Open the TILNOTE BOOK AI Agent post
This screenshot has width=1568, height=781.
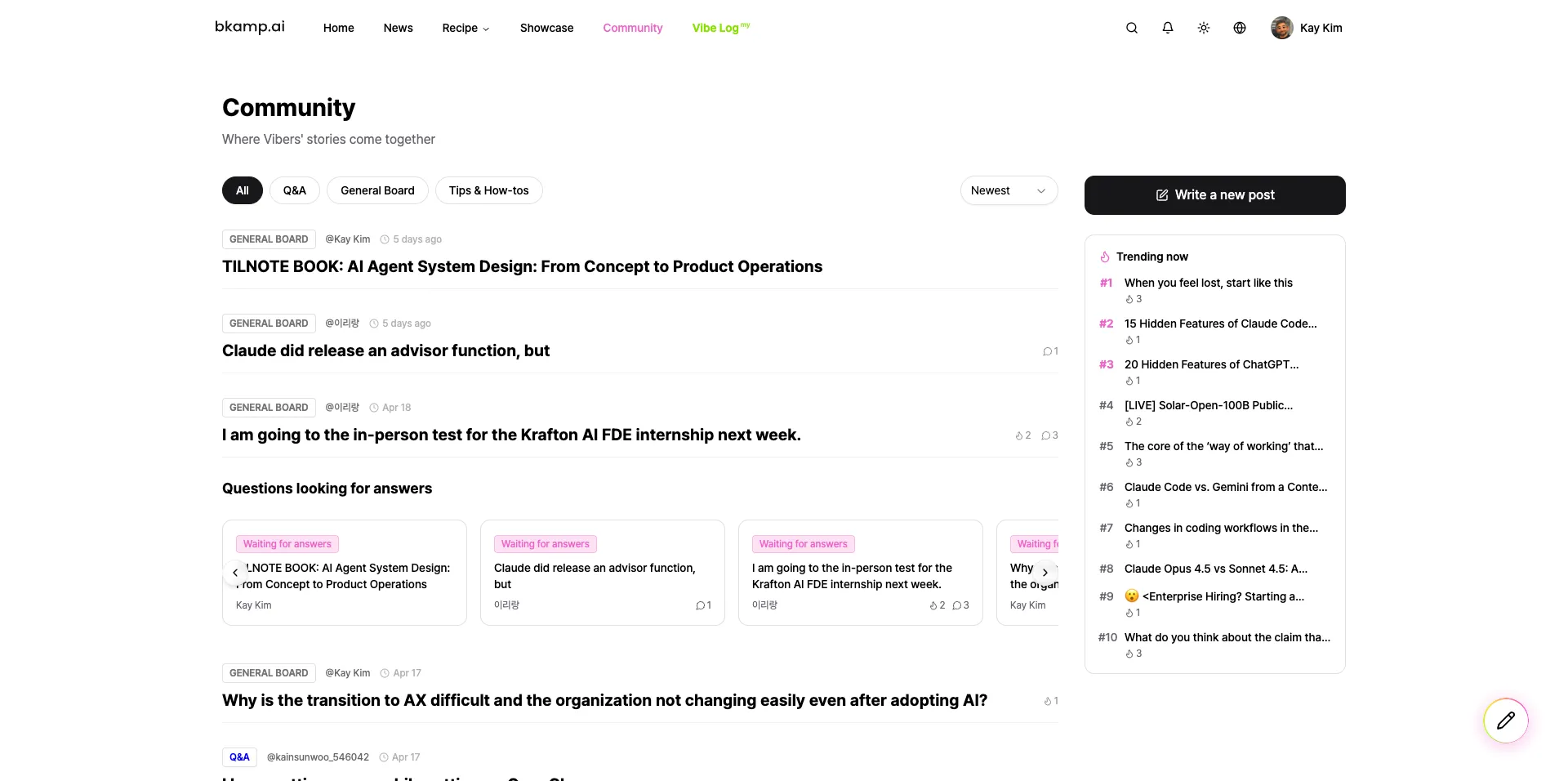point(522,266)
